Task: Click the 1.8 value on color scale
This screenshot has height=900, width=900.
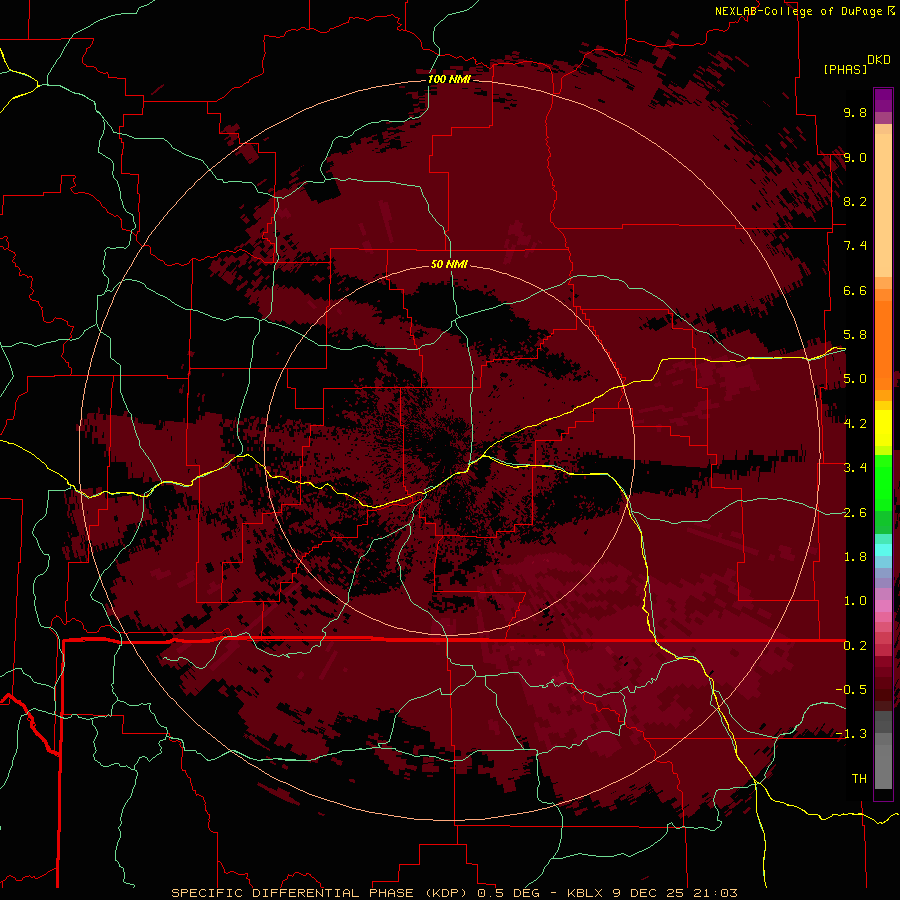Action: (855, 557)
